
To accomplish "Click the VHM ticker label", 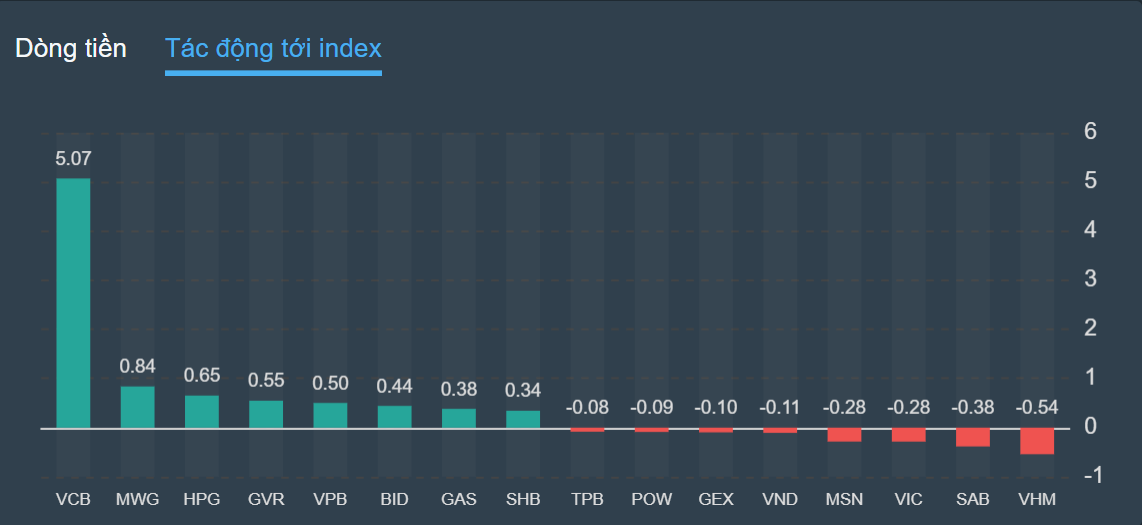I will click(x=1036, y=498).
